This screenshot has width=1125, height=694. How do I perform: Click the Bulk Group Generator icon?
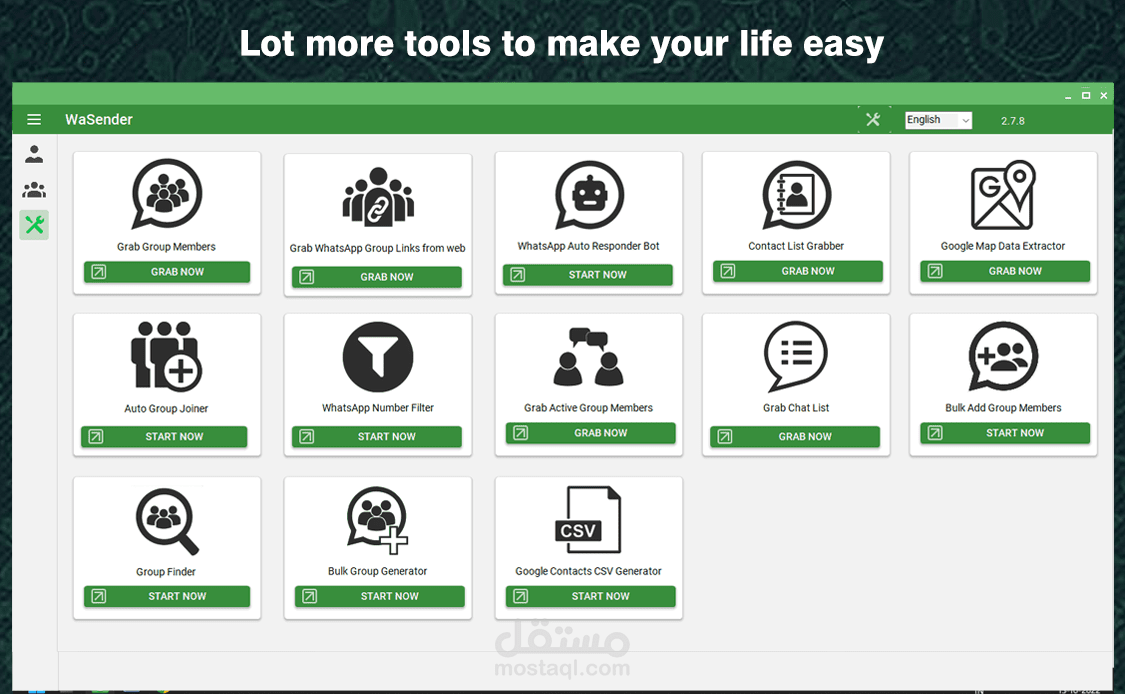[x=377, y=520]
